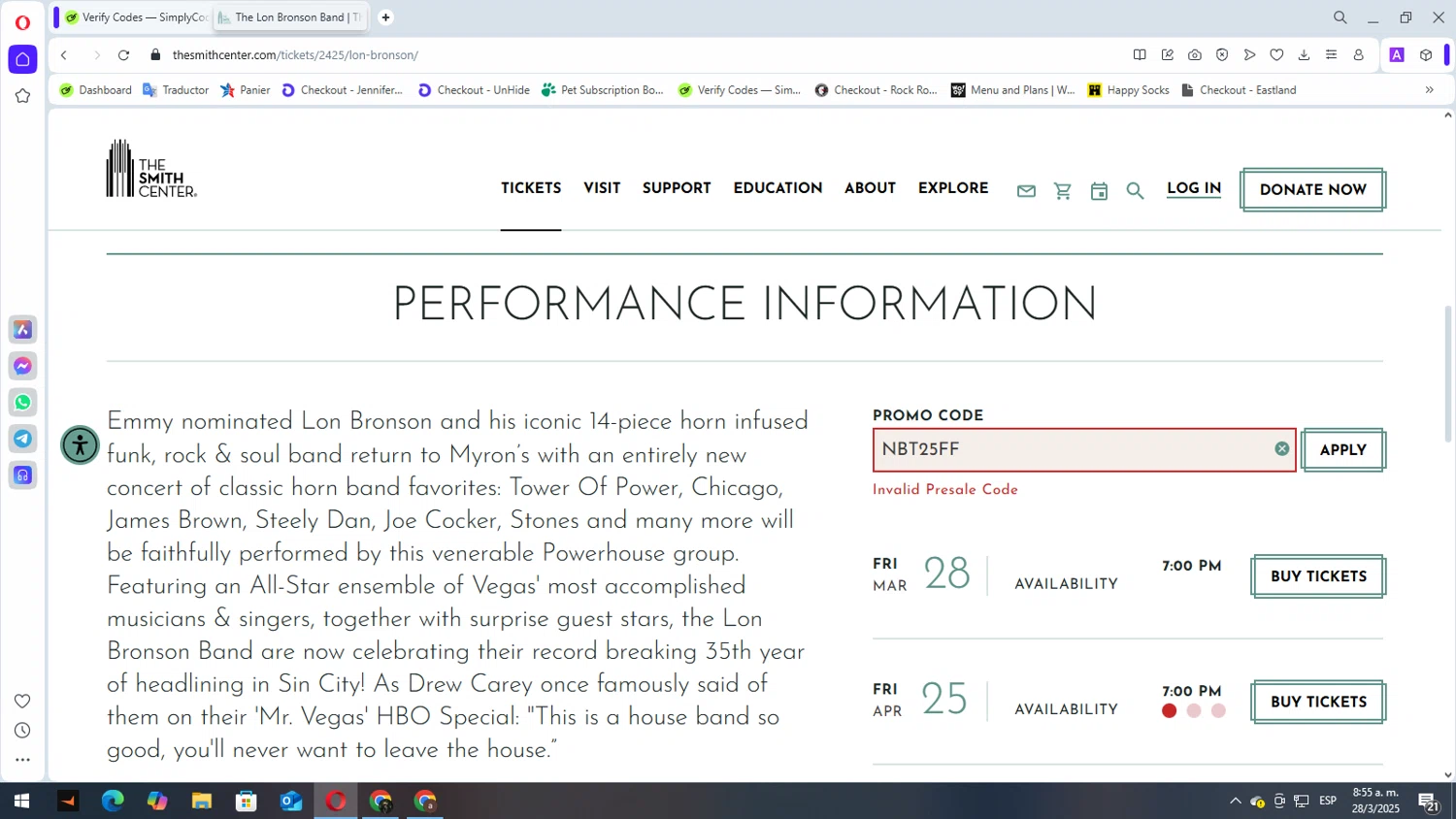Open the Dashboard bookmark

pos(96,90)
